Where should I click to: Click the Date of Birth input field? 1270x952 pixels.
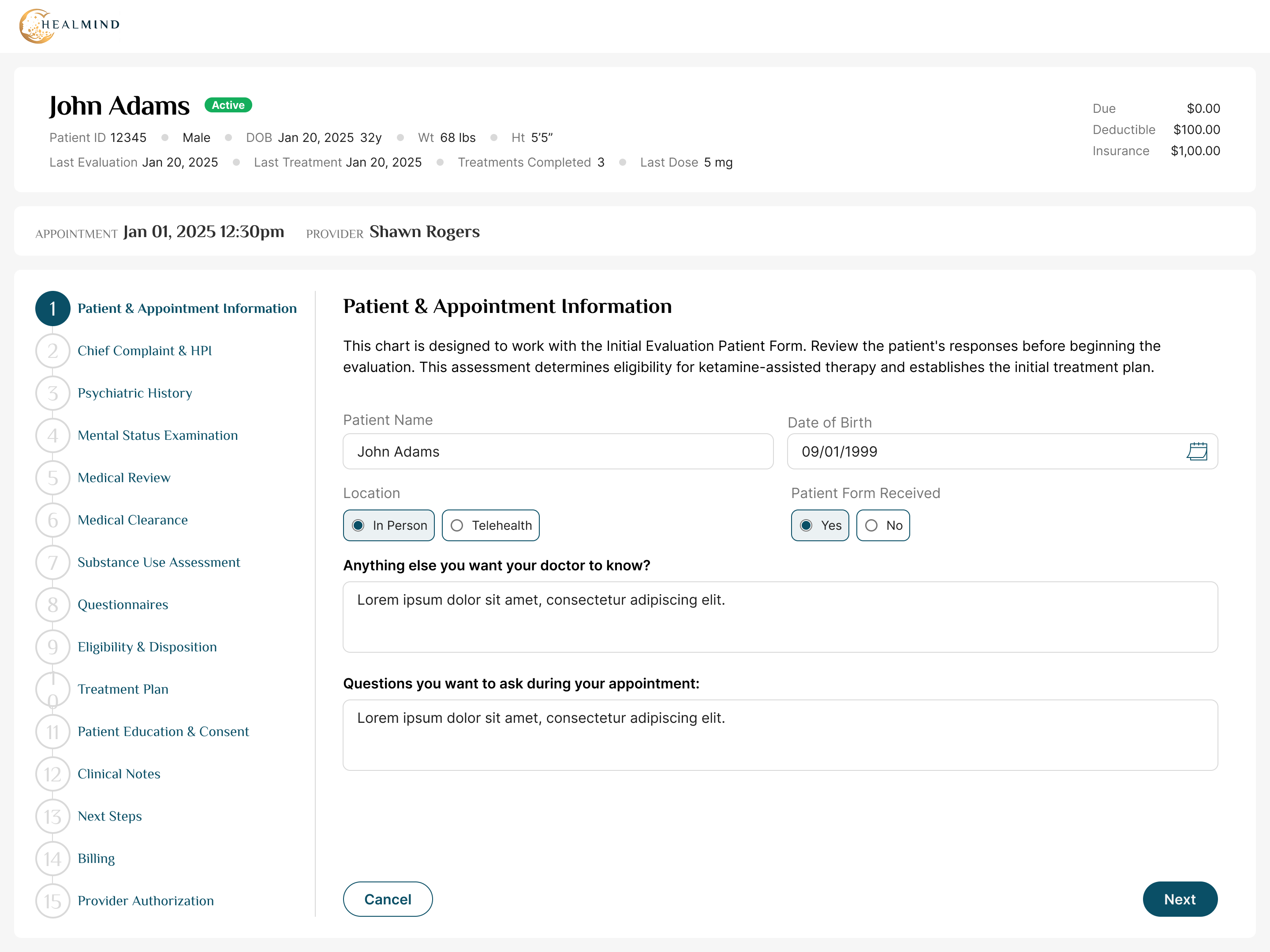point(1002,452)
